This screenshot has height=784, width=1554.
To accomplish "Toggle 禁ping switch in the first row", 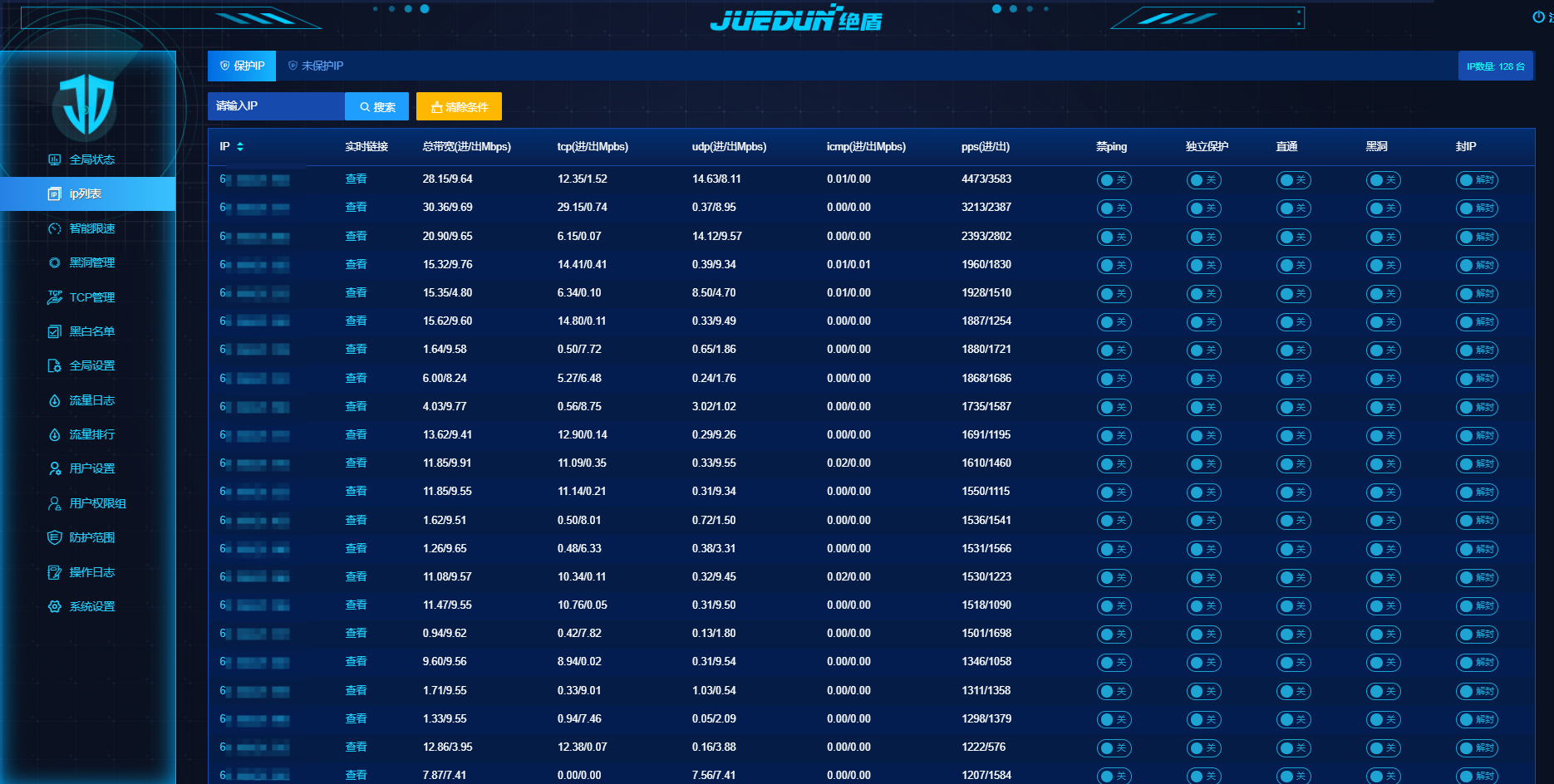I will coord(1114,180).
